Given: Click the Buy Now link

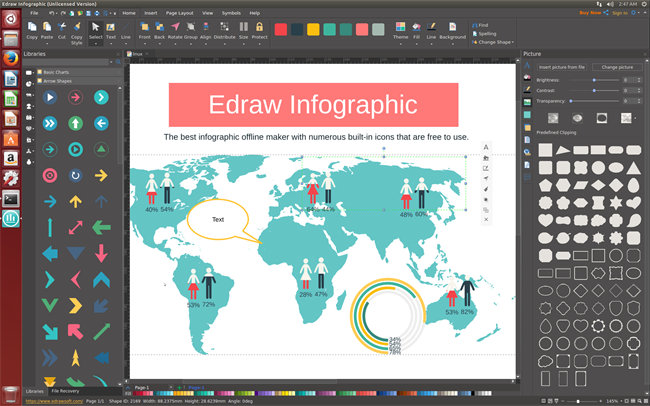Looking at the screenshot, I should pyautogui.click(x=590, y=13).
